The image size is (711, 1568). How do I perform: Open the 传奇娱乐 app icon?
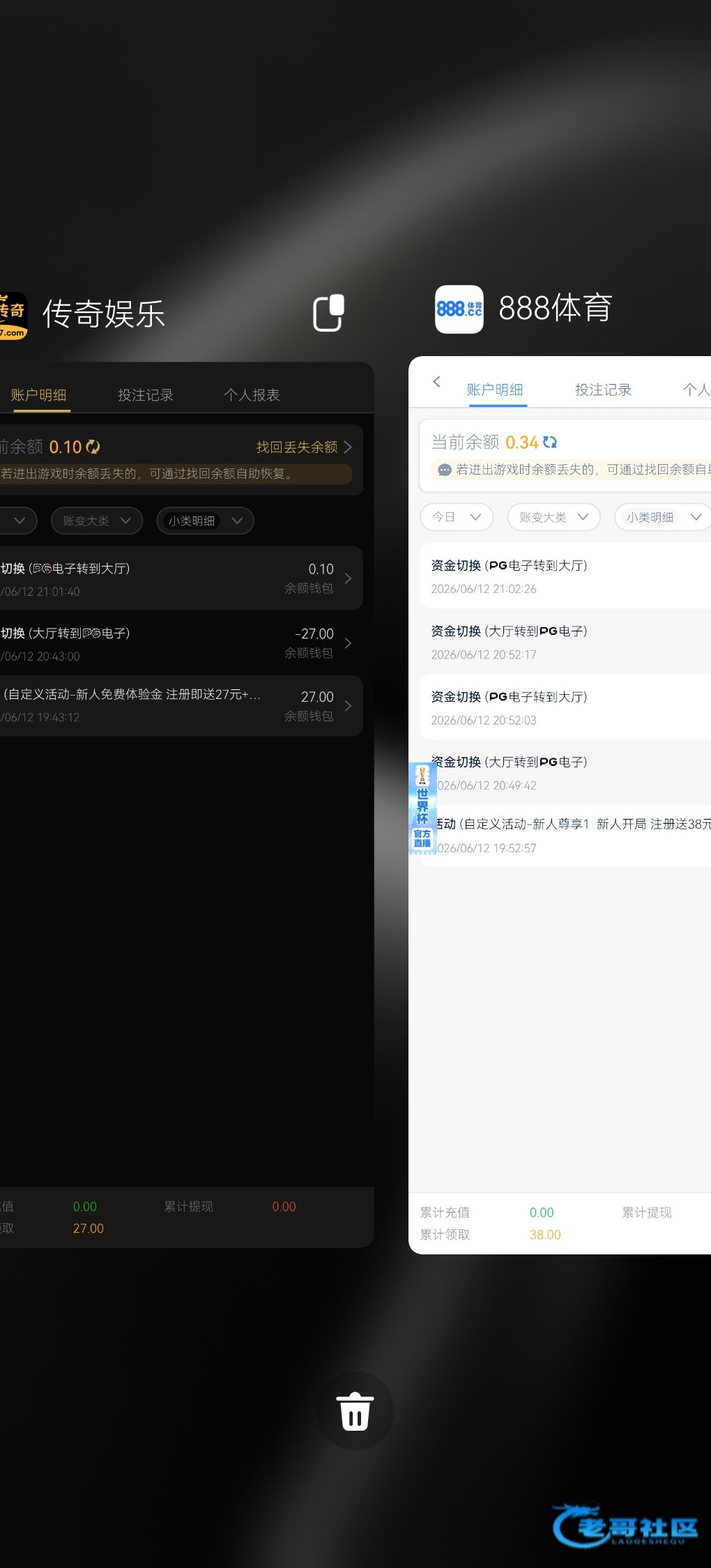[x=13, y=316]
